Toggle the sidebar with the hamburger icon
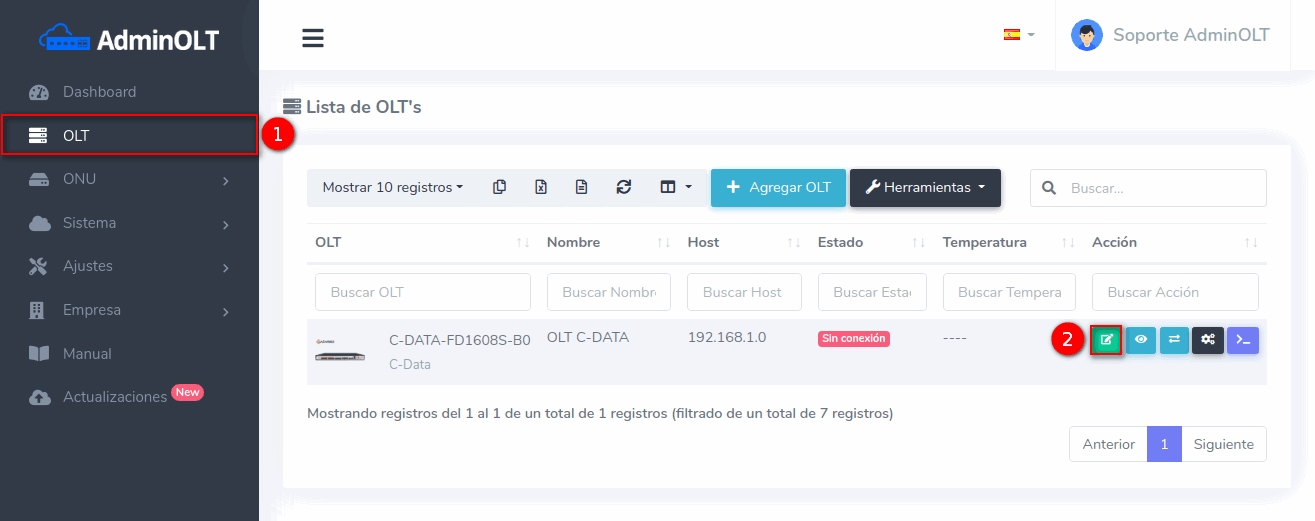The height and width of the screenshot is (521, 1315). 313,38
